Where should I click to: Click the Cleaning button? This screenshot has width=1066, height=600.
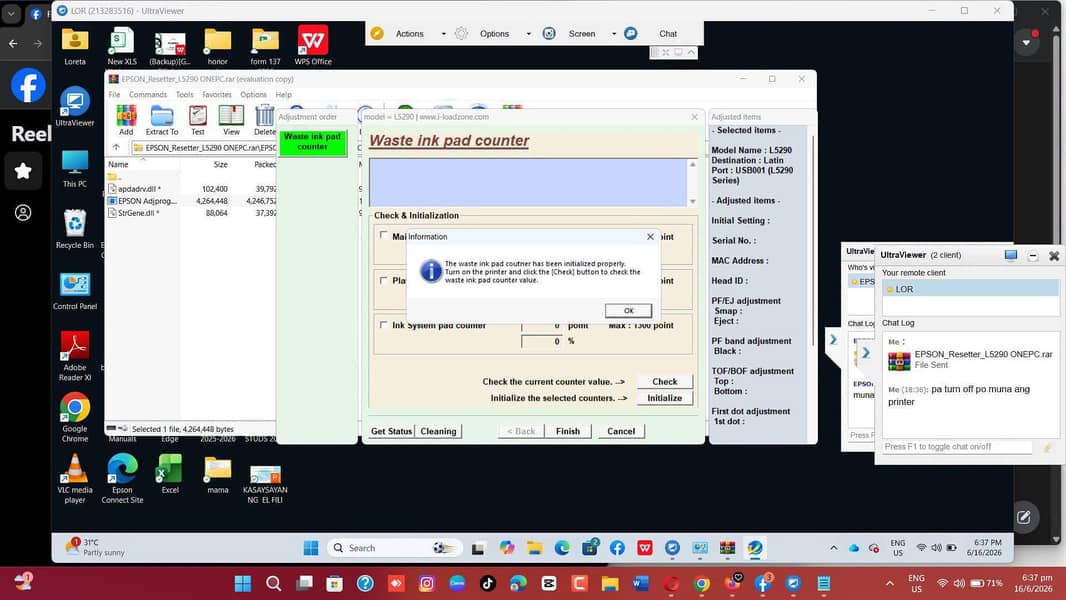[439, 431]
